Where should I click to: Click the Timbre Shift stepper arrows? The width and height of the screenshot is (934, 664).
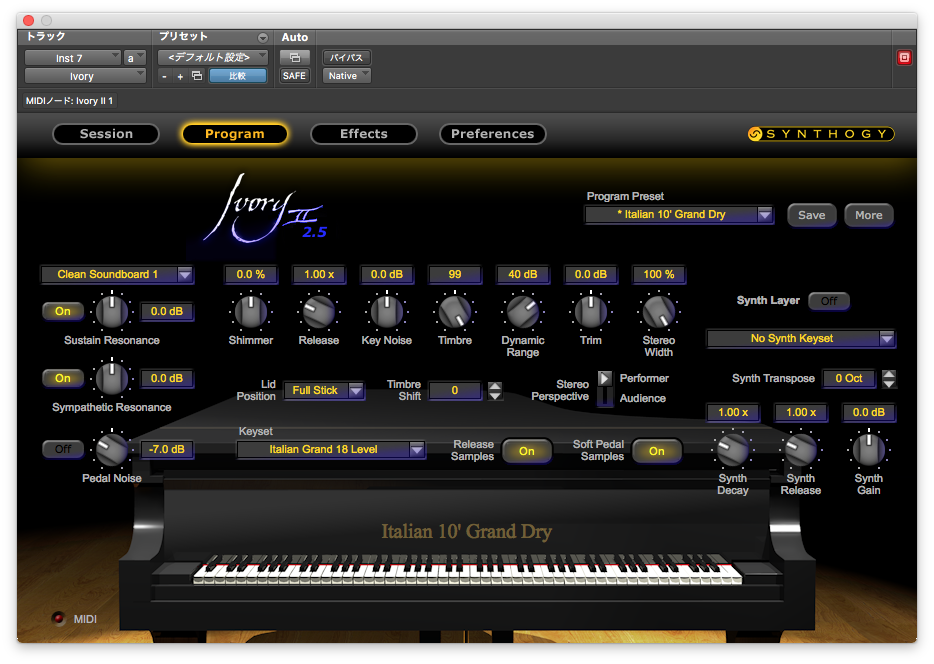tap(494, 391)
